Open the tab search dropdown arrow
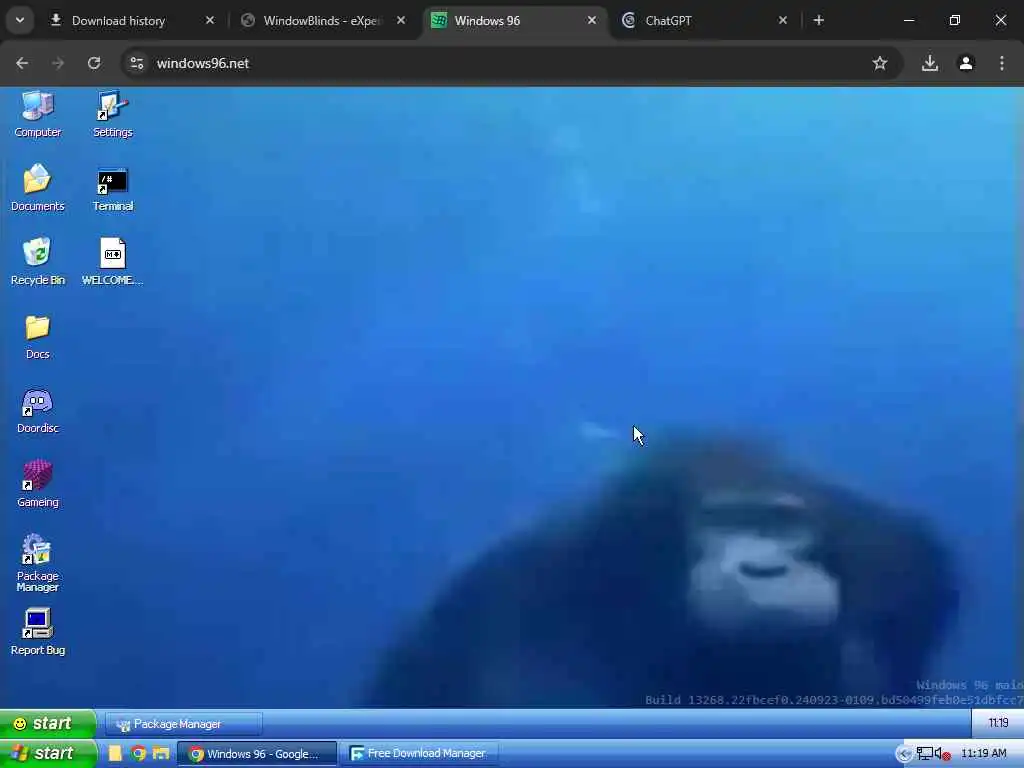Screen dimensions: 1024x768 coord(20,20)
